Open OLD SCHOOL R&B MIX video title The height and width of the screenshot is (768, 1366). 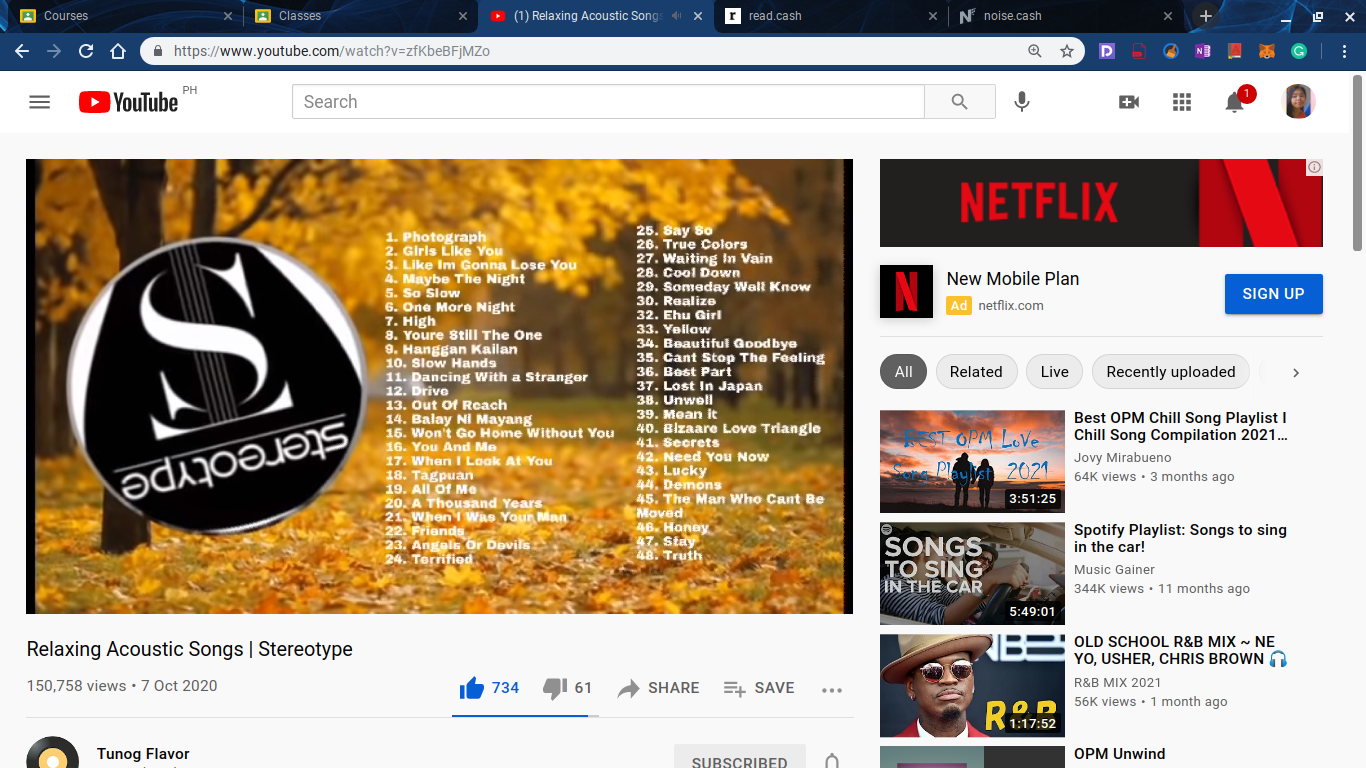pos(1181,650)
